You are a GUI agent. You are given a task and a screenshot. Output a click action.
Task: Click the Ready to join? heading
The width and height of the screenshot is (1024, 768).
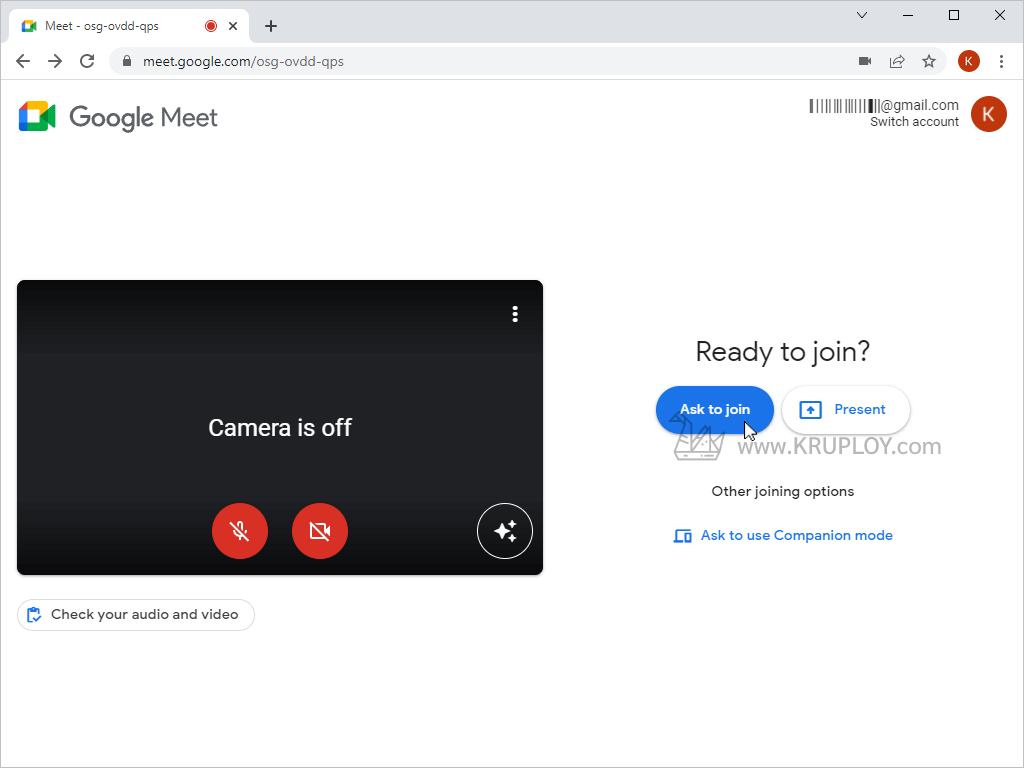782,351
